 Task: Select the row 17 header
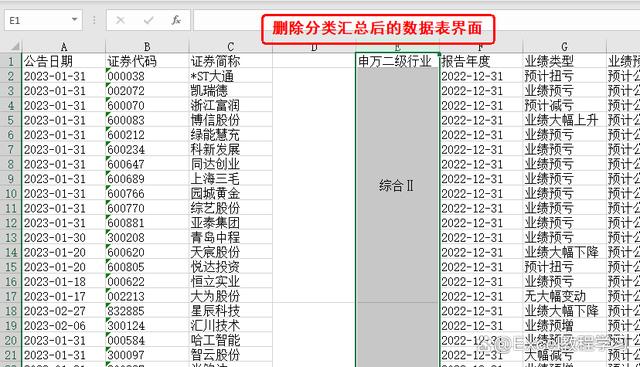(x=11, y=296)
